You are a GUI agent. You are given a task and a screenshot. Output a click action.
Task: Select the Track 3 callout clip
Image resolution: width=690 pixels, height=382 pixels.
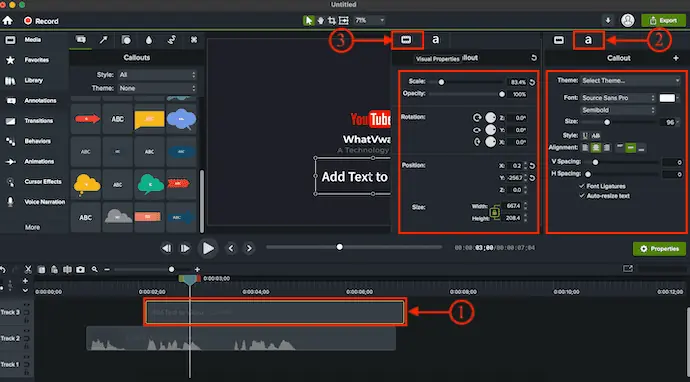(275, 312)
